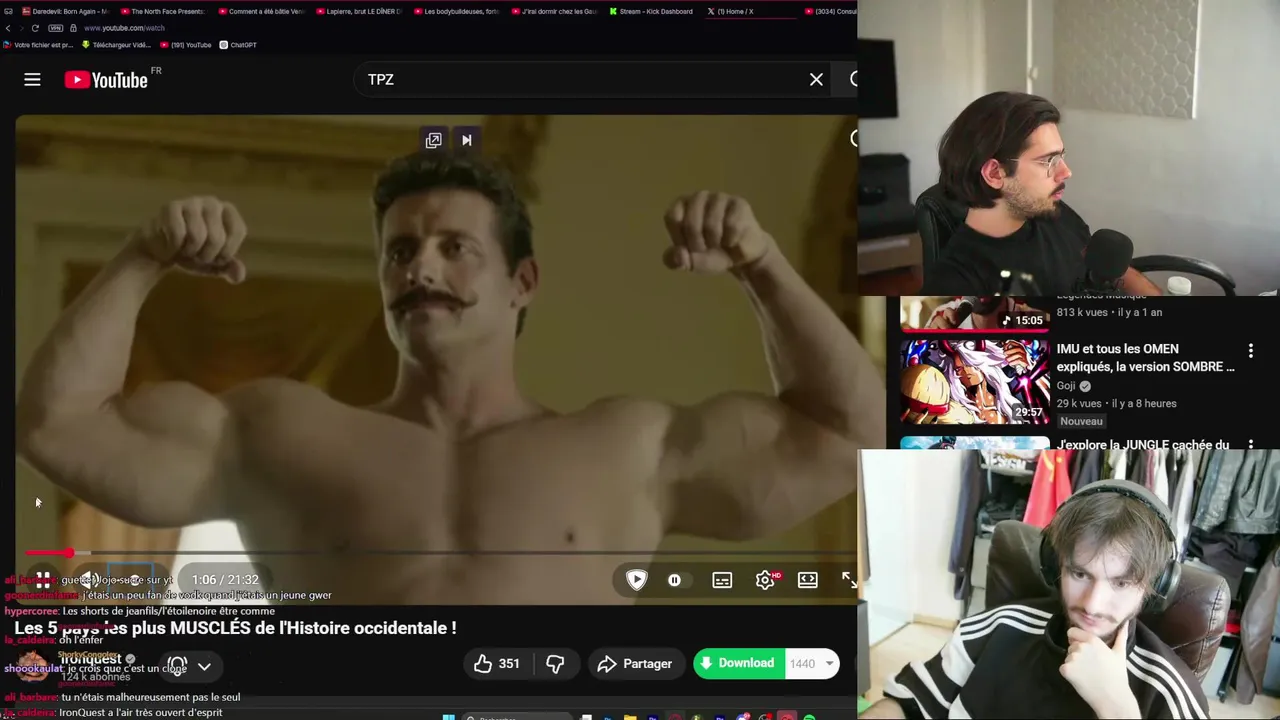Click the IronQuest channel avatar
Screen dimensions: 1280x720
(x=32, y=665)
